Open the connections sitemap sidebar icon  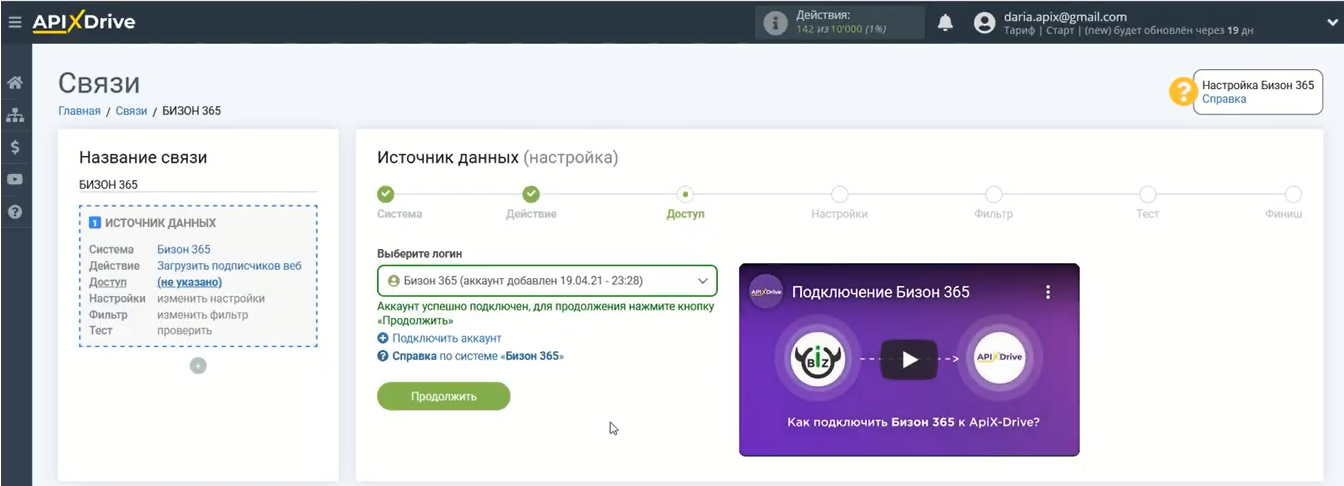[x=15, y=115]
